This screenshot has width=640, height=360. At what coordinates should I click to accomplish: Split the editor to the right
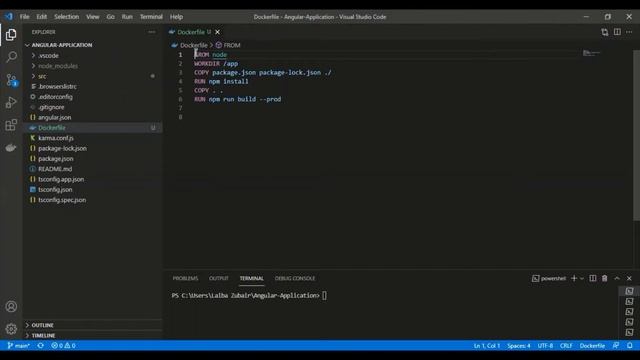[x=617, y=32]
